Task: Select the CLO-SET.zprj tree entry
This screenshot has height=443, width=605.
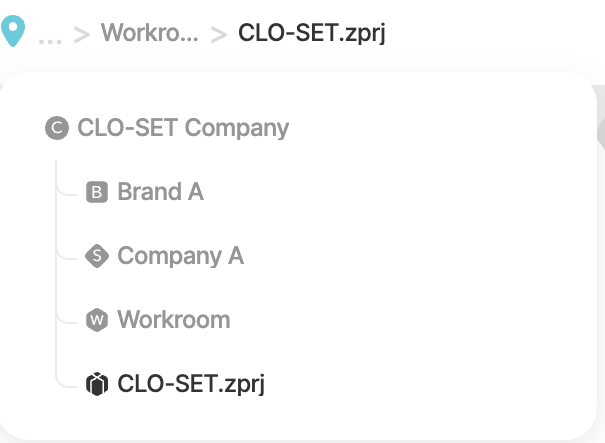Action: click(191, 384)
